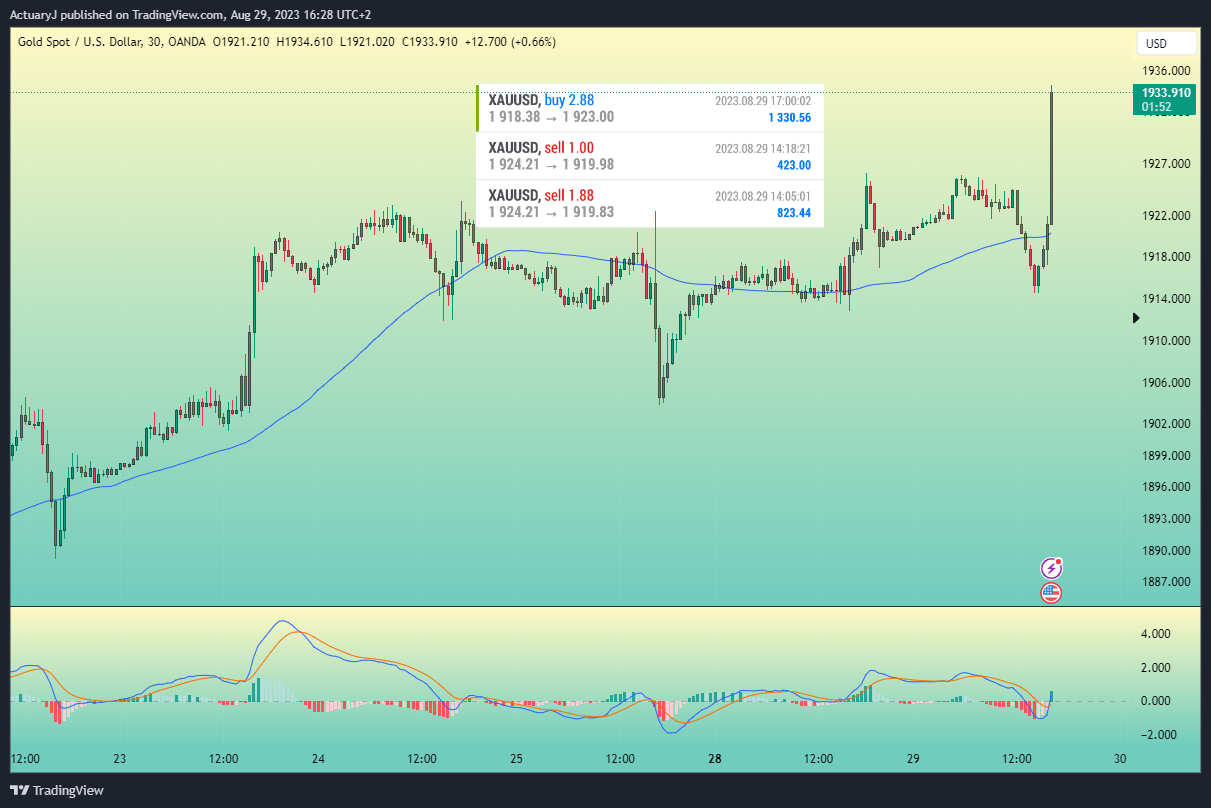Click price scale label 1899.000
The width and height of the screenshot is (1211, 808).
1166,456
